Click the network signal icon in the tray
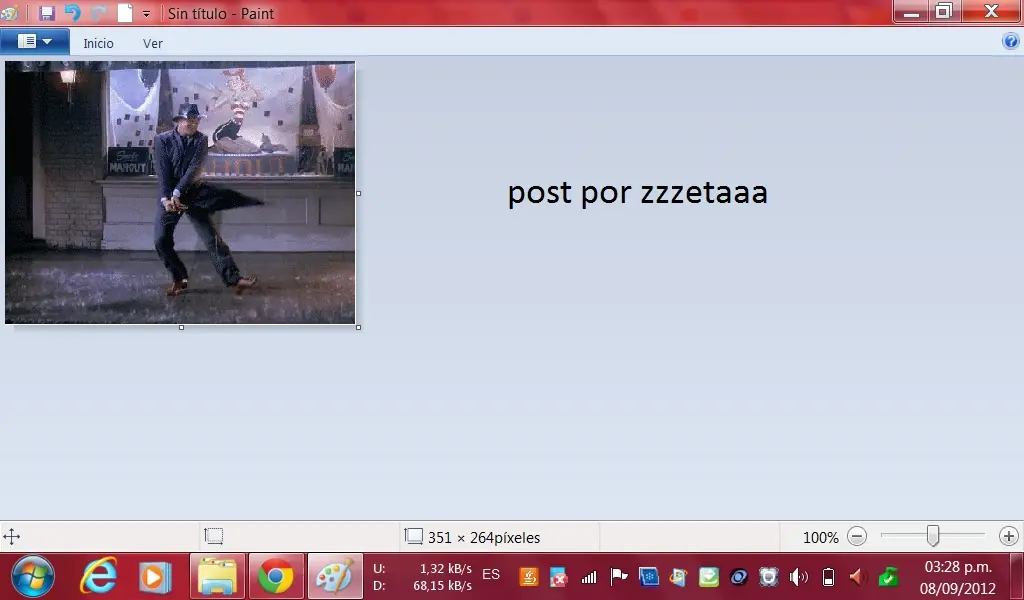Screen dimensions: 1024x600 coord(589,577)
